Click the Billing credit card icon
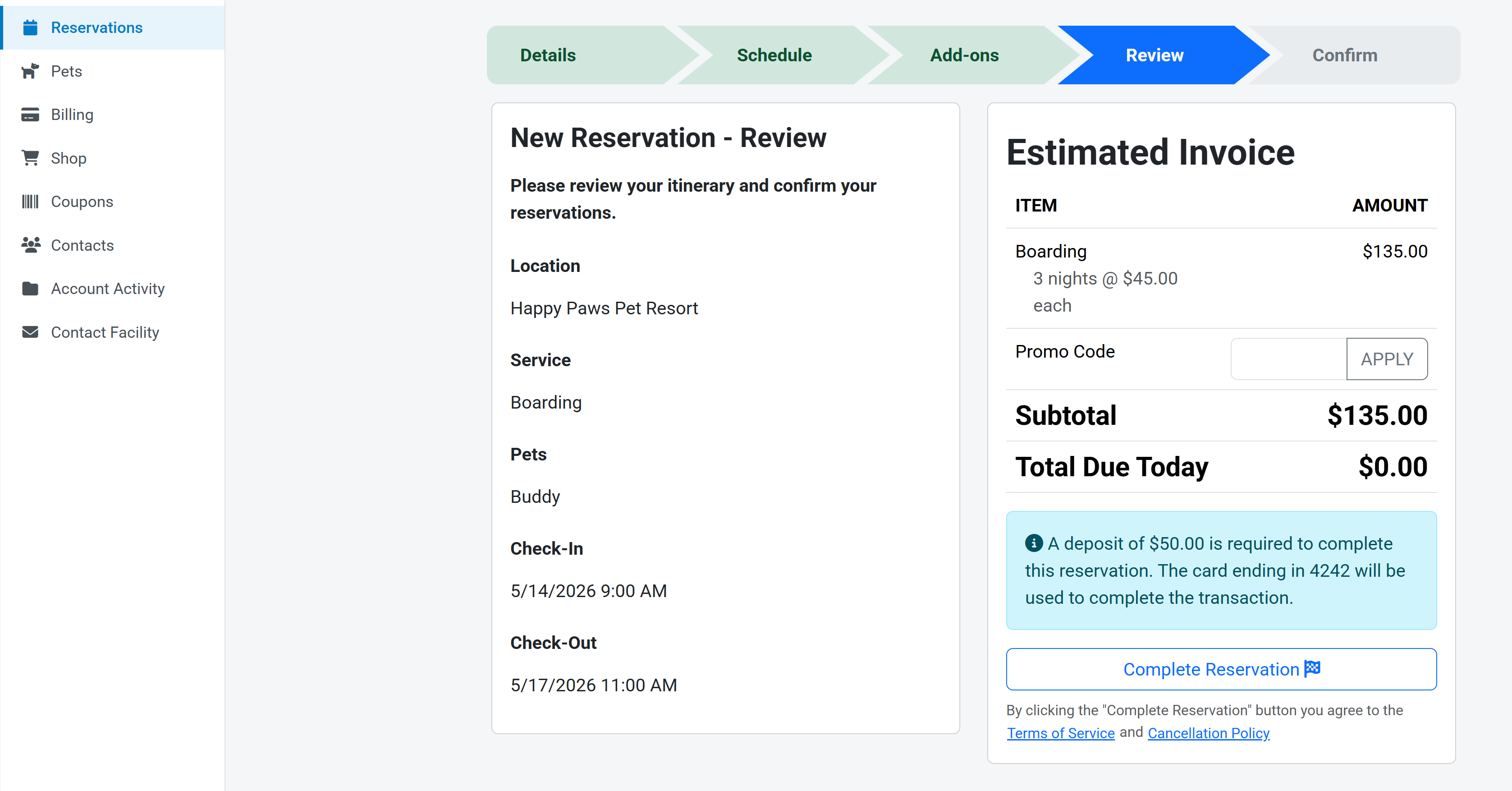 (x=31, y=115)
